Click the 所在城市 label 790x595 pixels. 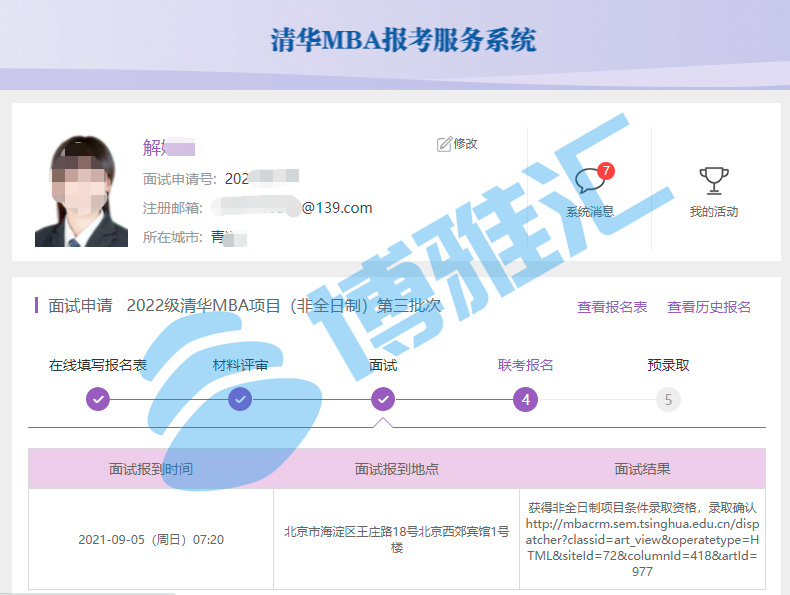click(x=172, y=237)
